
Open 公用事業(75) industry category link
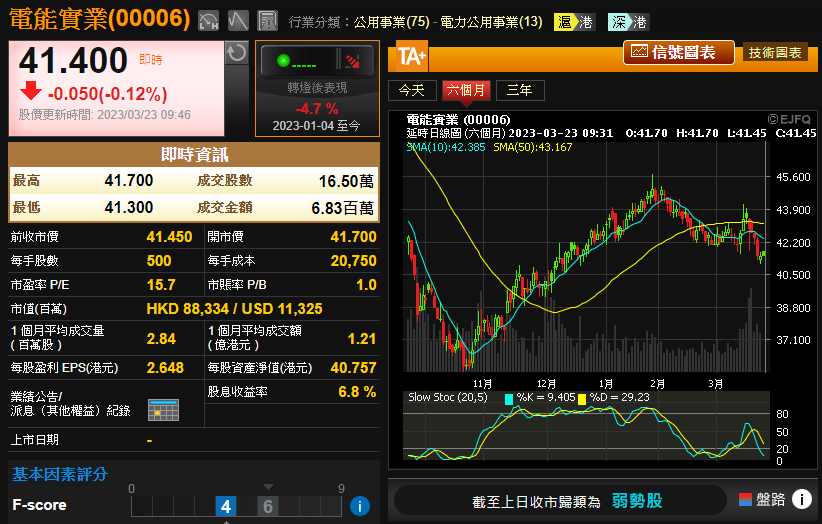392,22
